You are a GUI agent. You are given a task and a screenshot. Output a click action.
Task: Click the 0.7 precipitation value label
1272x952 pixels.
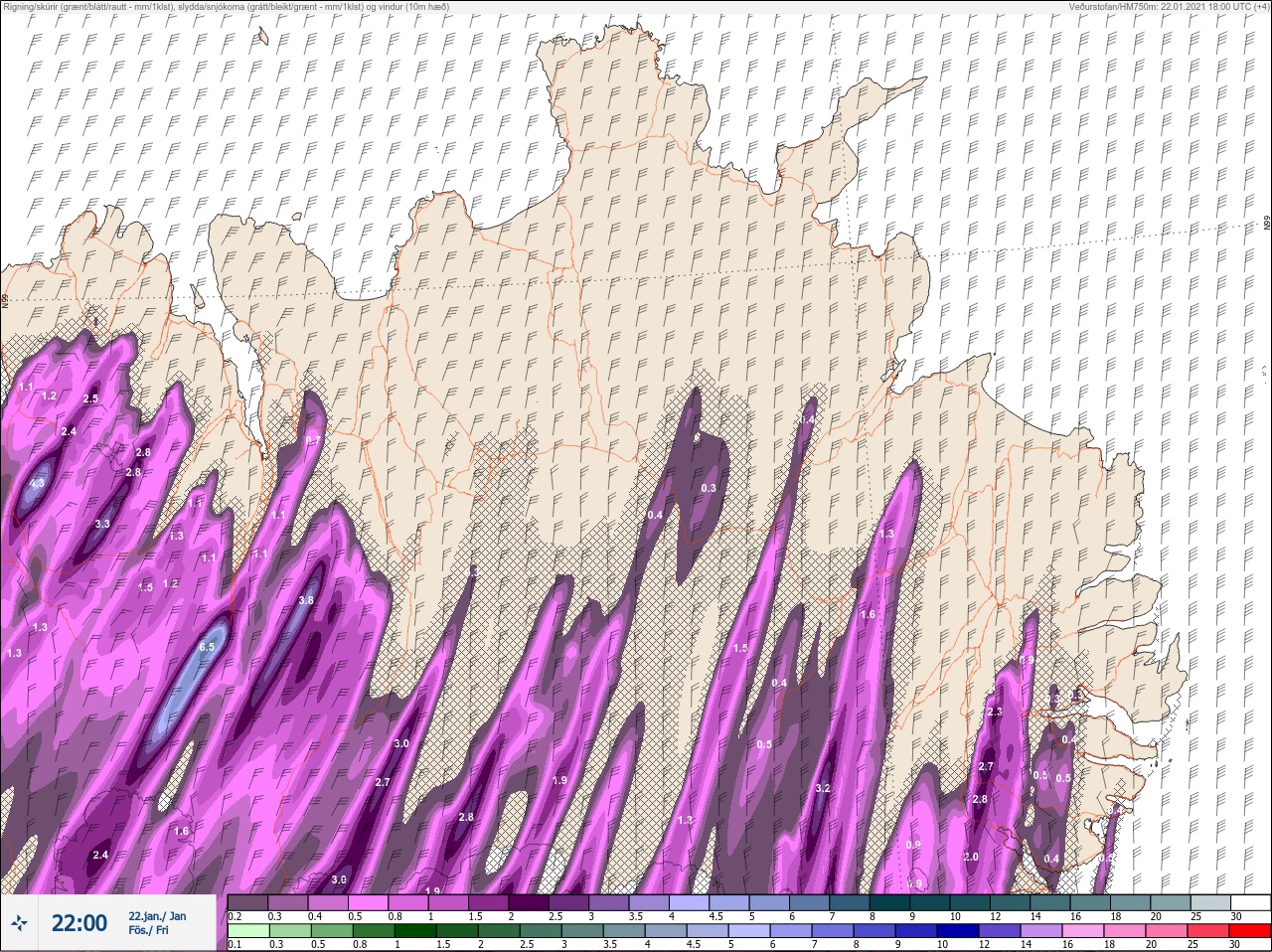coord(313,440)
